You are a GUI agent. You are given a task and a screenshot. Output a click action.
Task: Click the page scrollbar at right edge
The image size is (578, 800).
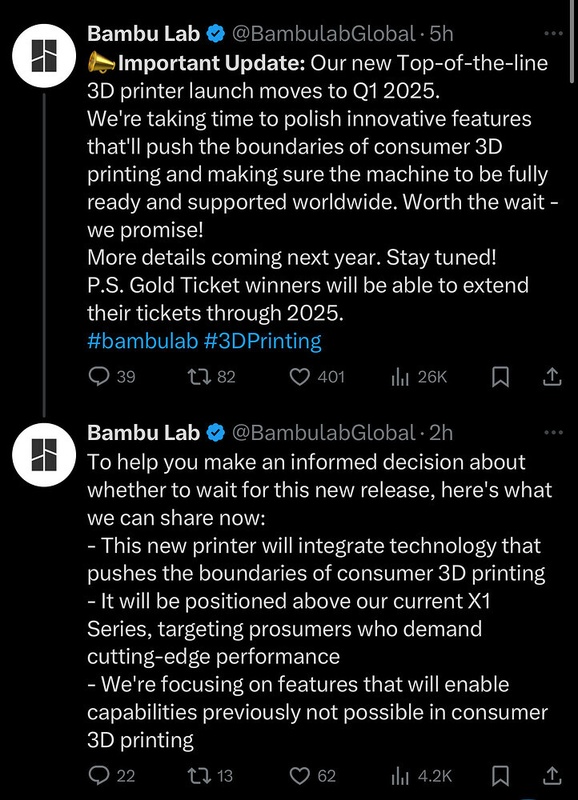(574, 41)
